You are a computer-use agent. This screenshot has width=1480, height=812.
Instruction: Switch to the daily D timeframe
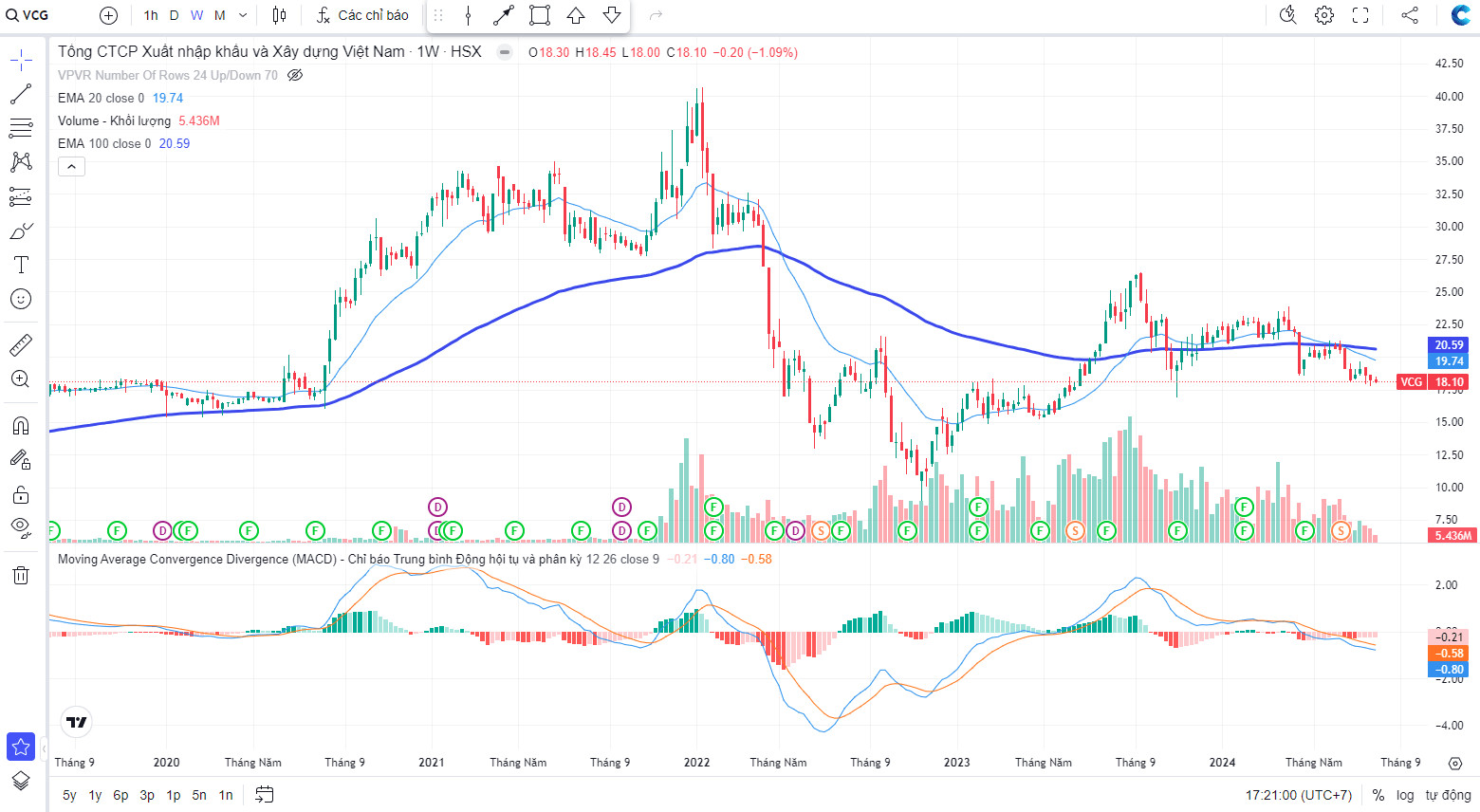175,15
